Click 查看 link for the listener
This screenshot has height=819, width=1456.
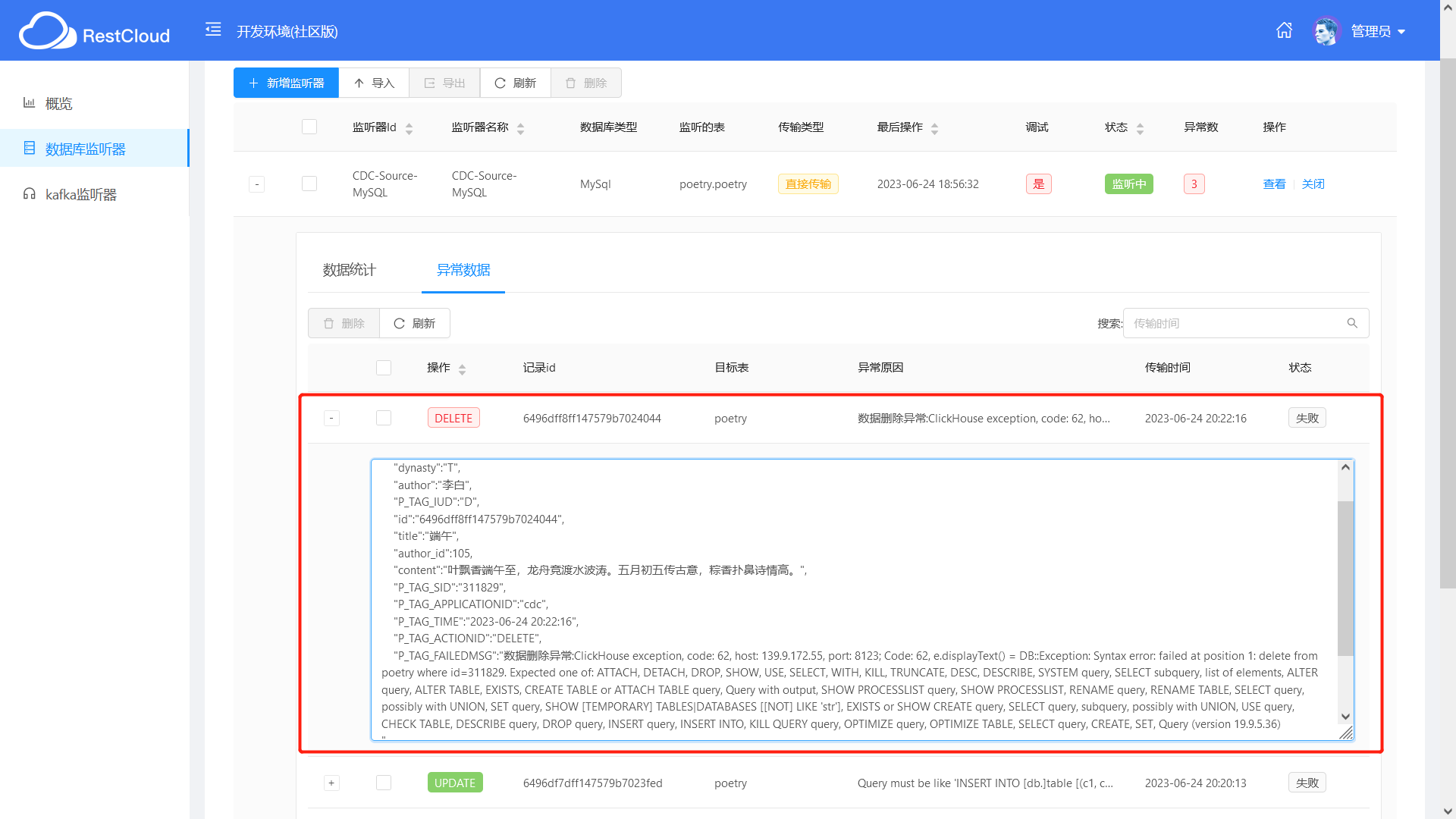coord(1274,184)
